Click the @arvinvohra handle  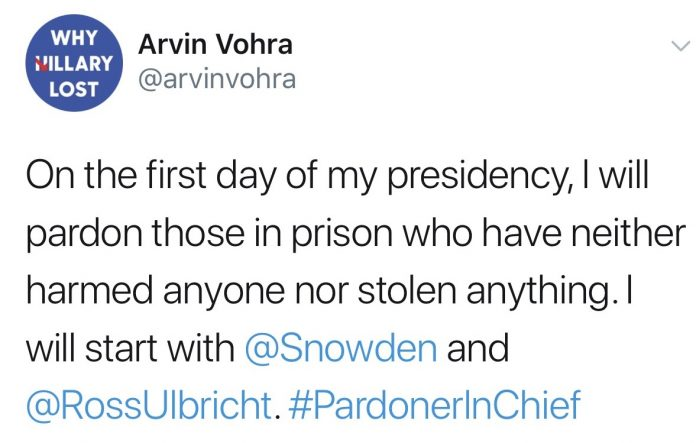pos(217,79)
